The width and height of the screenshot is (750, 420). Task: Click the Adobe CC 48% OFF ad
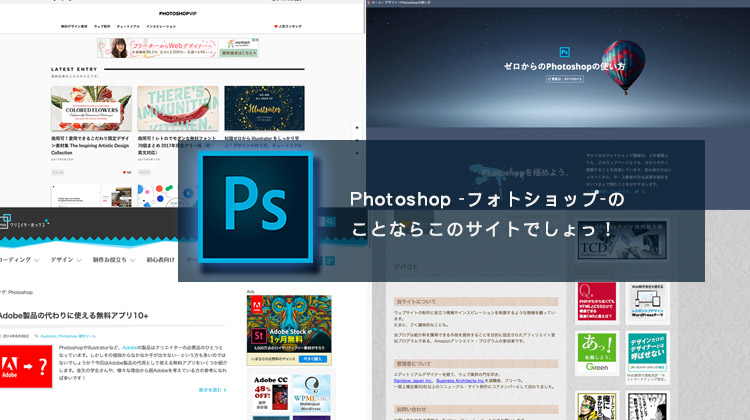270,393
